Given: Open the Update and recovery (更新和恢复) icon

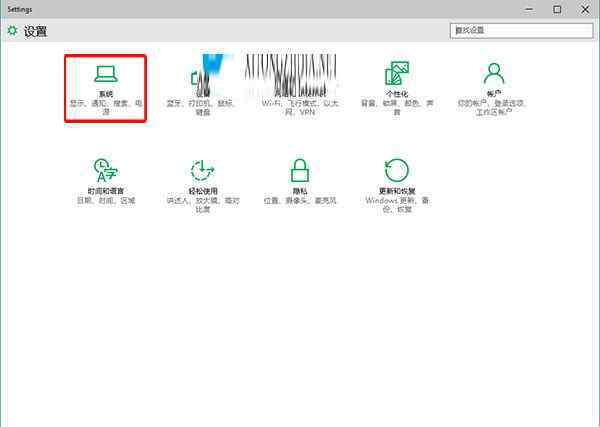Looking at the screenshot, I should [x=397, y=170].
